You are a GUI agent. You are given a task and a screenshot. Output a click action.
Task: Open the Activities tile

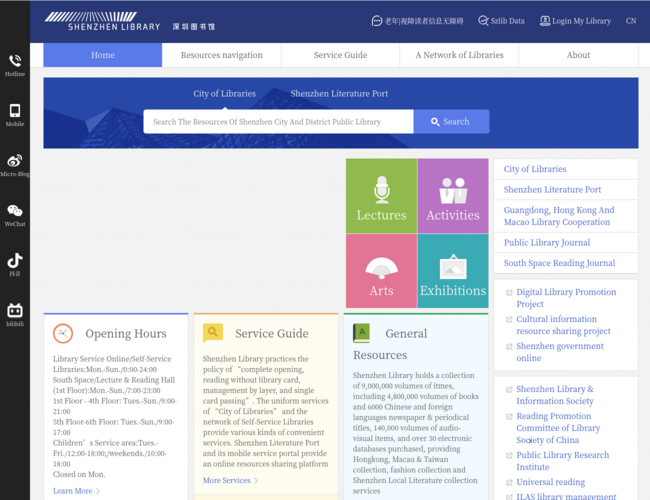point(453,196)
